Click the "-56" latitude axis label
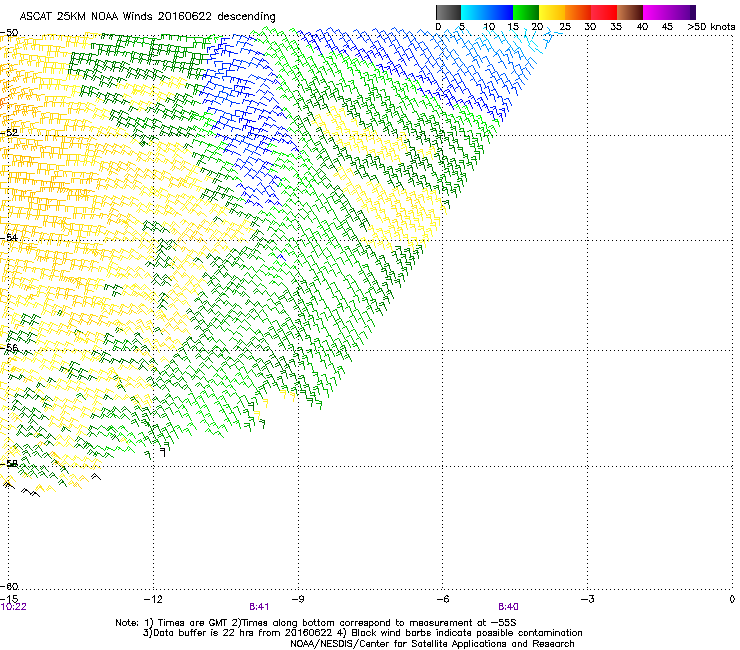This screenshot has height=650, width=740. tap(9, 347)
